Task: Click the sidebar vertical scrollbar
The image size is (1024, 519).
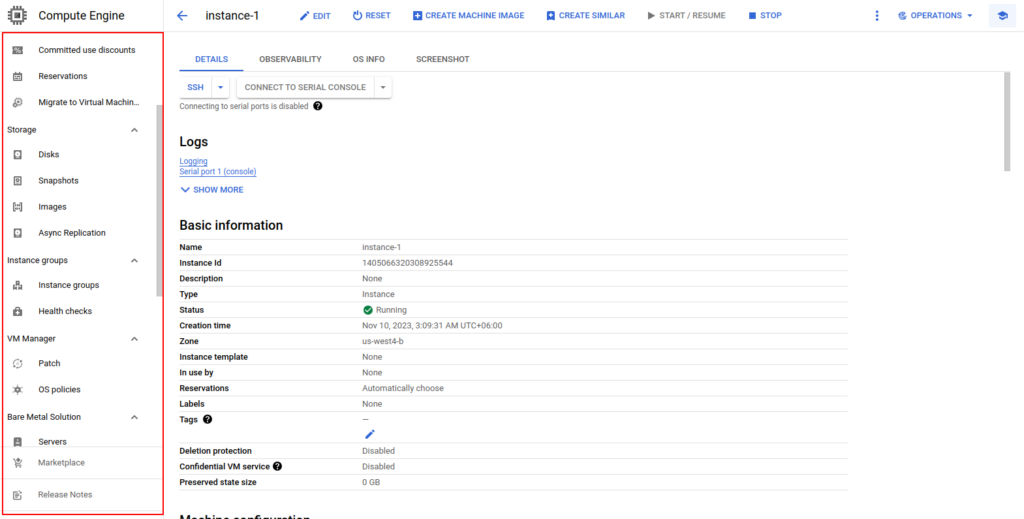Action: [x=160, y=200]
